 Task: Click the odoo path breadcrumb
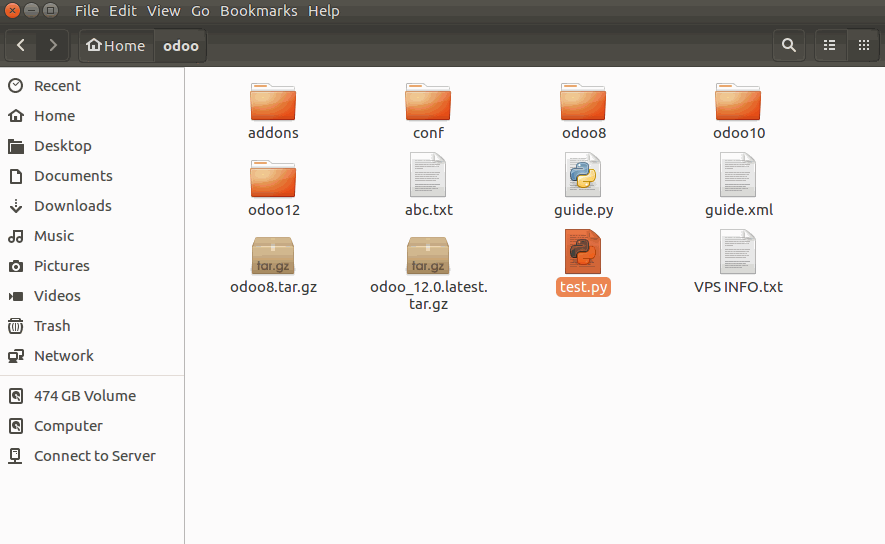181,45
